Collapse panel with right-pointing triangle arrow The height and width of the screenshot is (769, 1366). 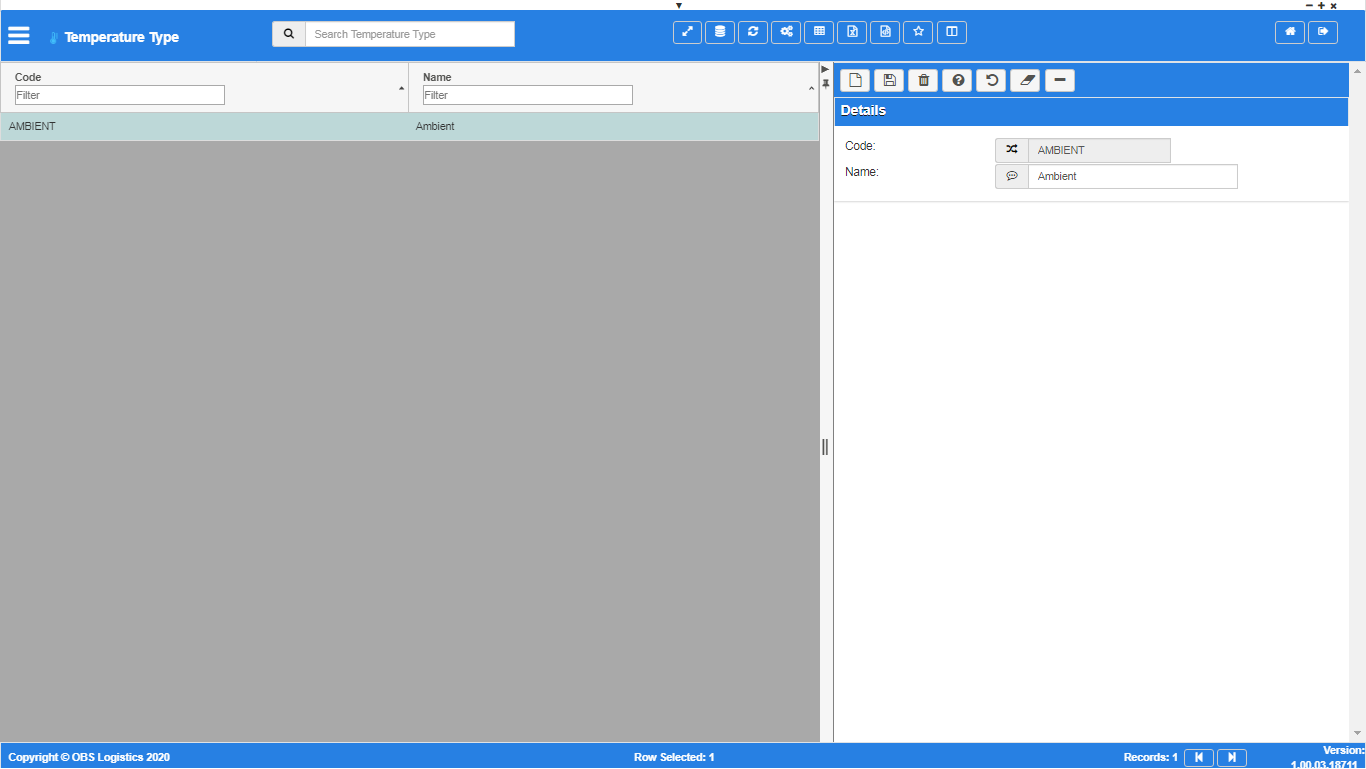[825, 69]
